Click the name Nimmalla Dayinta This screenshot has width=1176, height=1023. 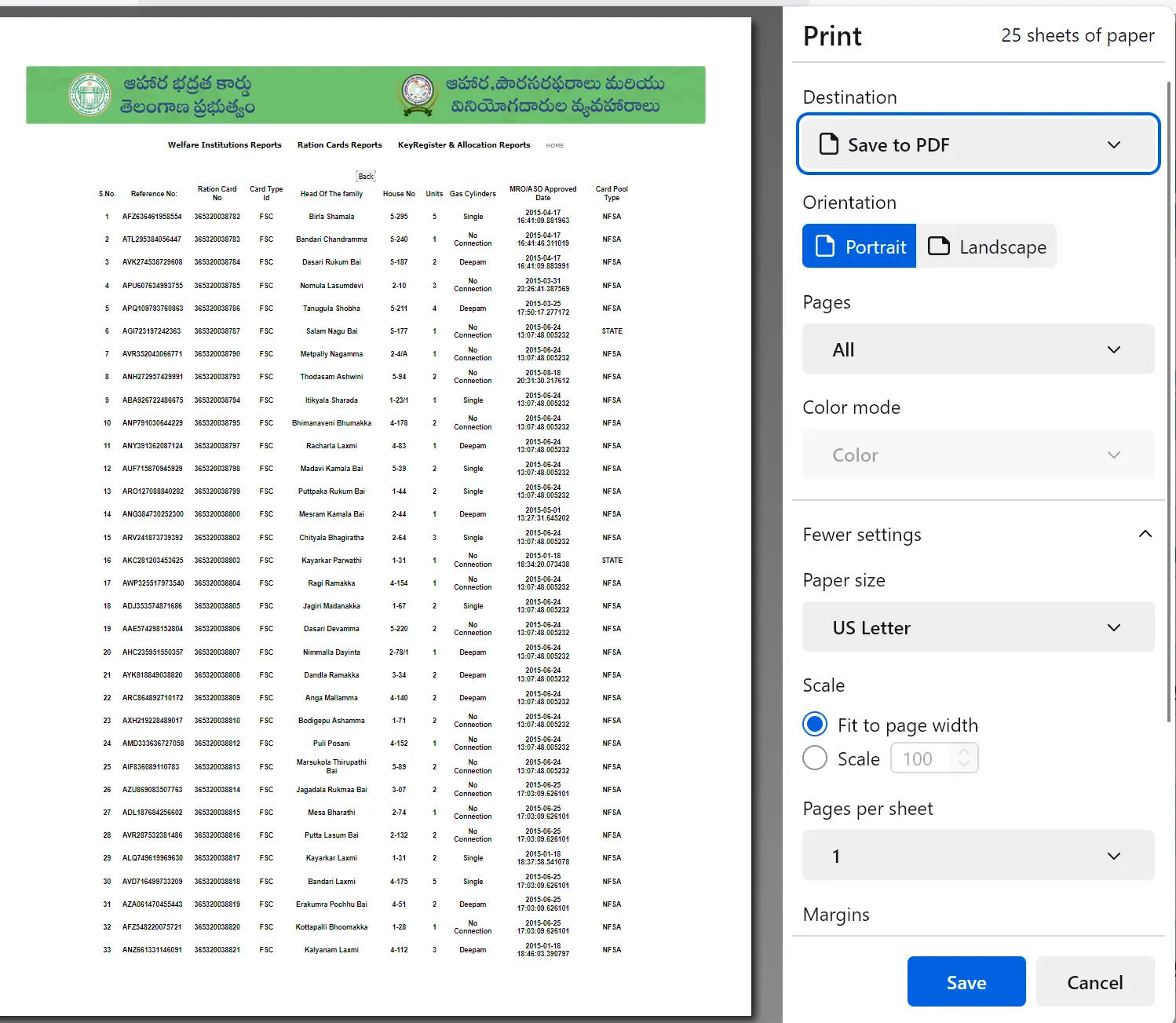point(331,652)
